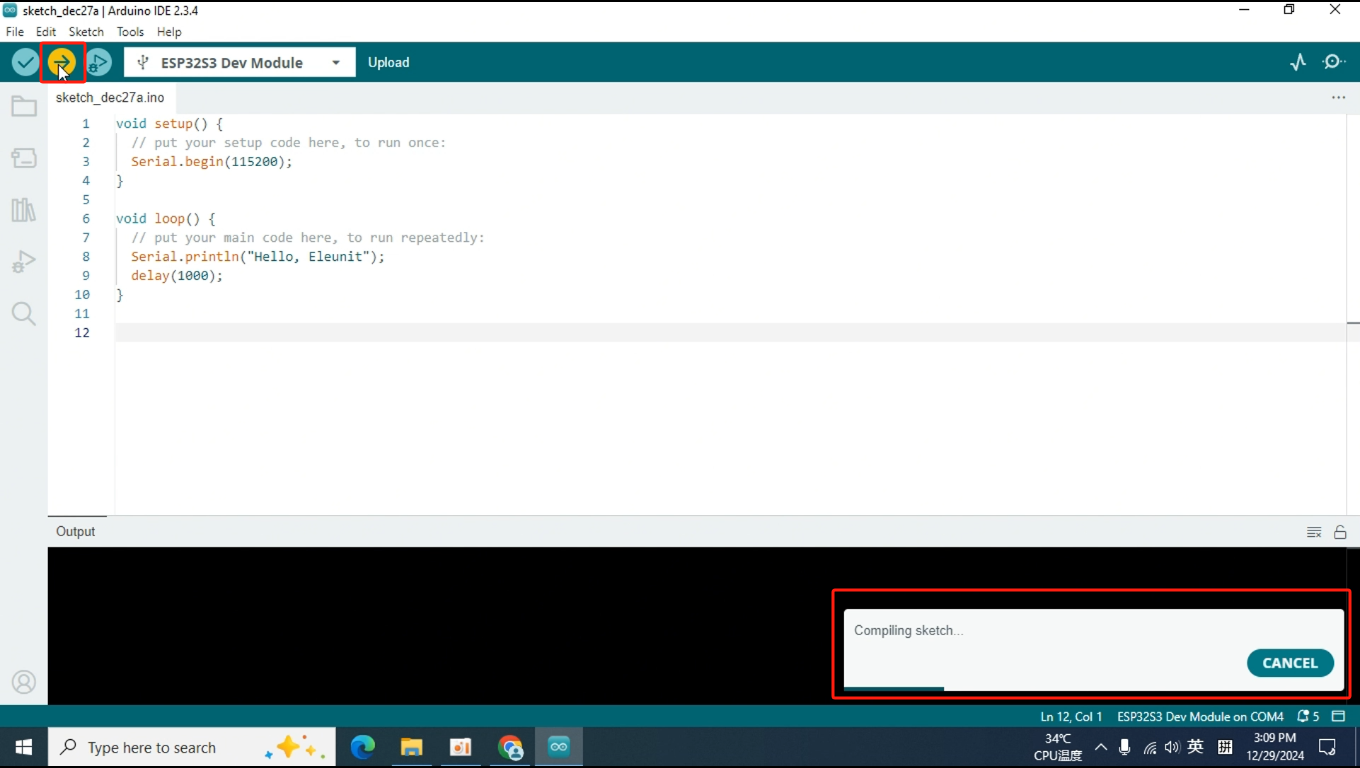
Task: Click the Output panel title
Action: [76, 531]
